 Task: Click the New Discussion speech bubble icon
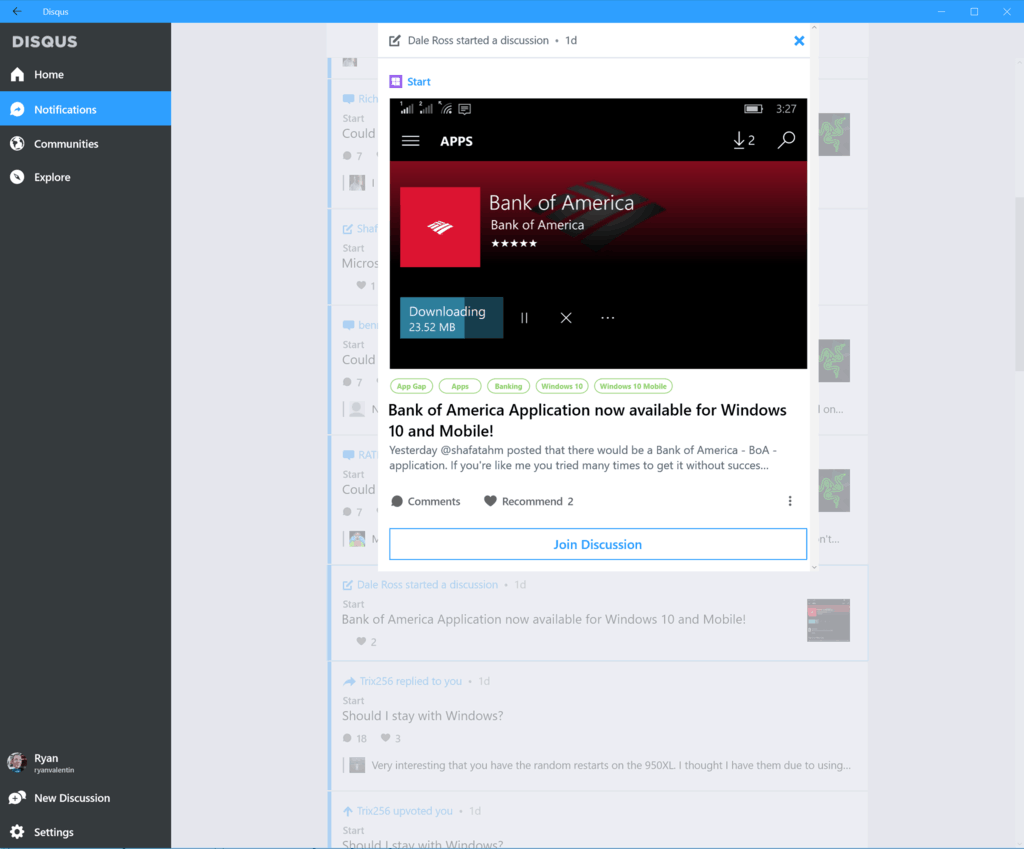click(16, 797)
